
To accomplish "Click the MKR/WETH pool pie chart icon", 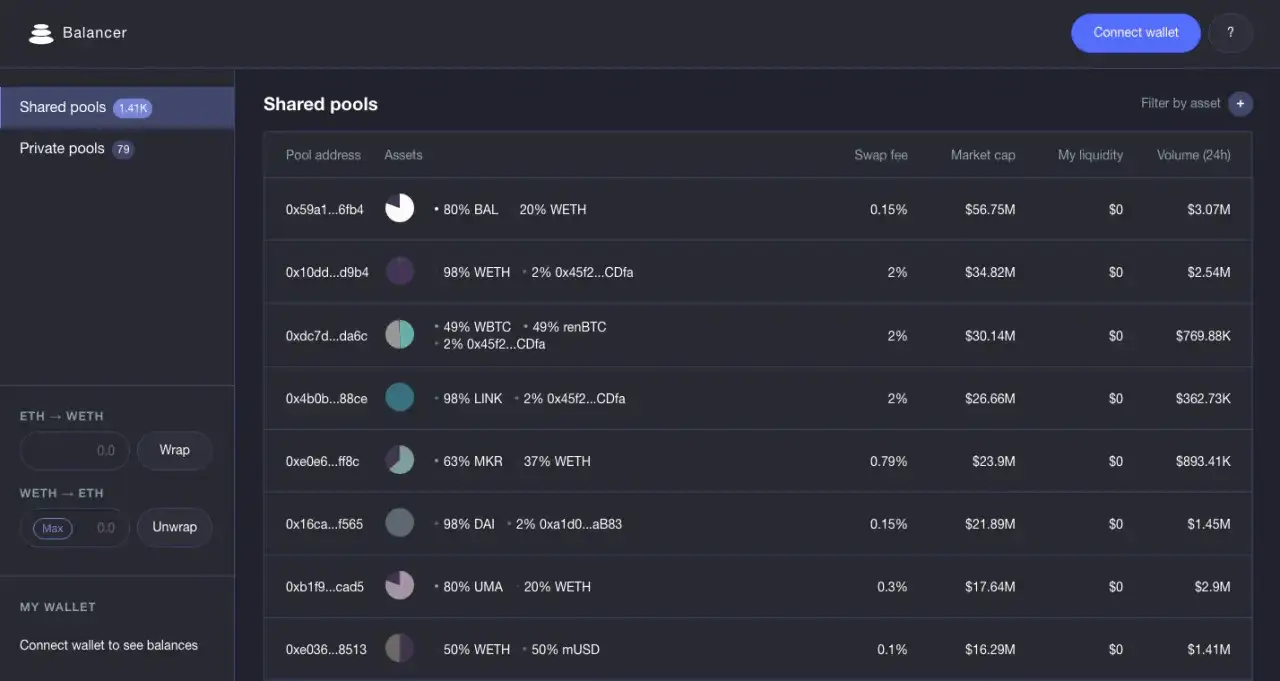I will (x=399, y=459).
